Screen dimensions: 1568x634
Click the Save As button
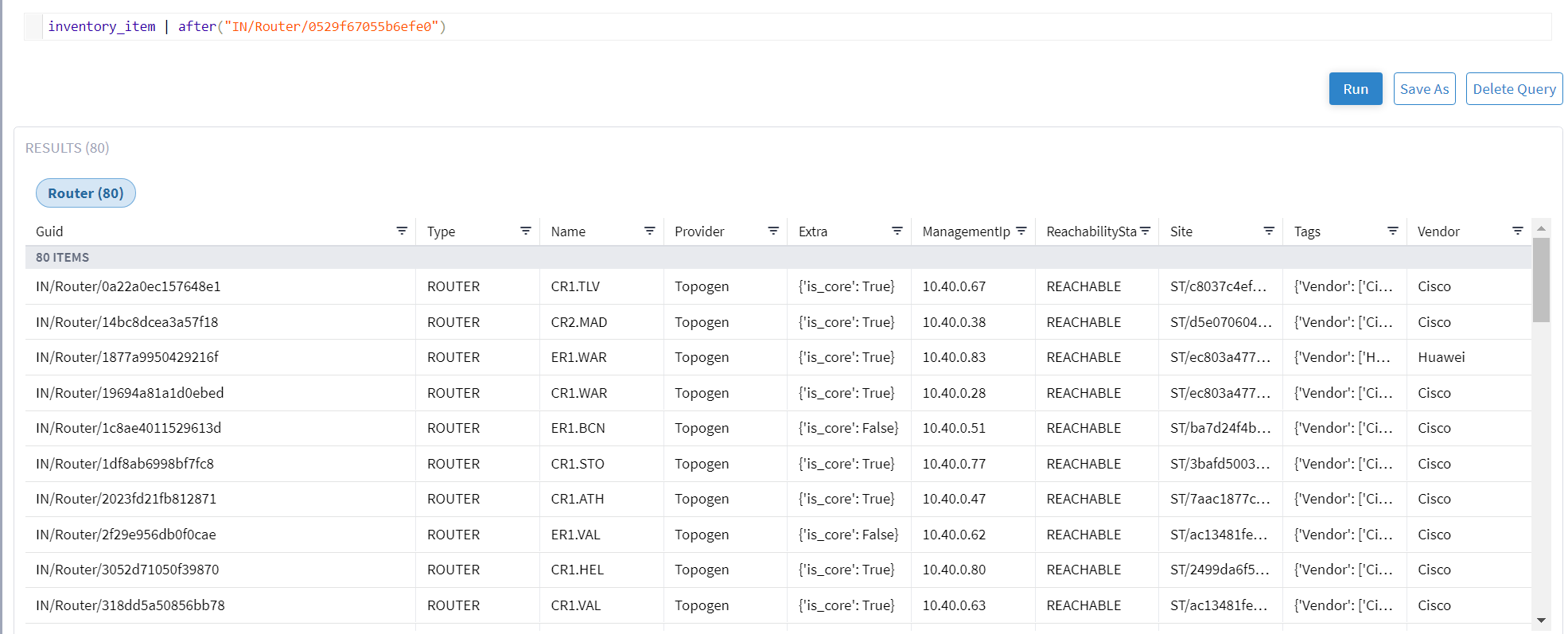click(x=1424, y=89)
